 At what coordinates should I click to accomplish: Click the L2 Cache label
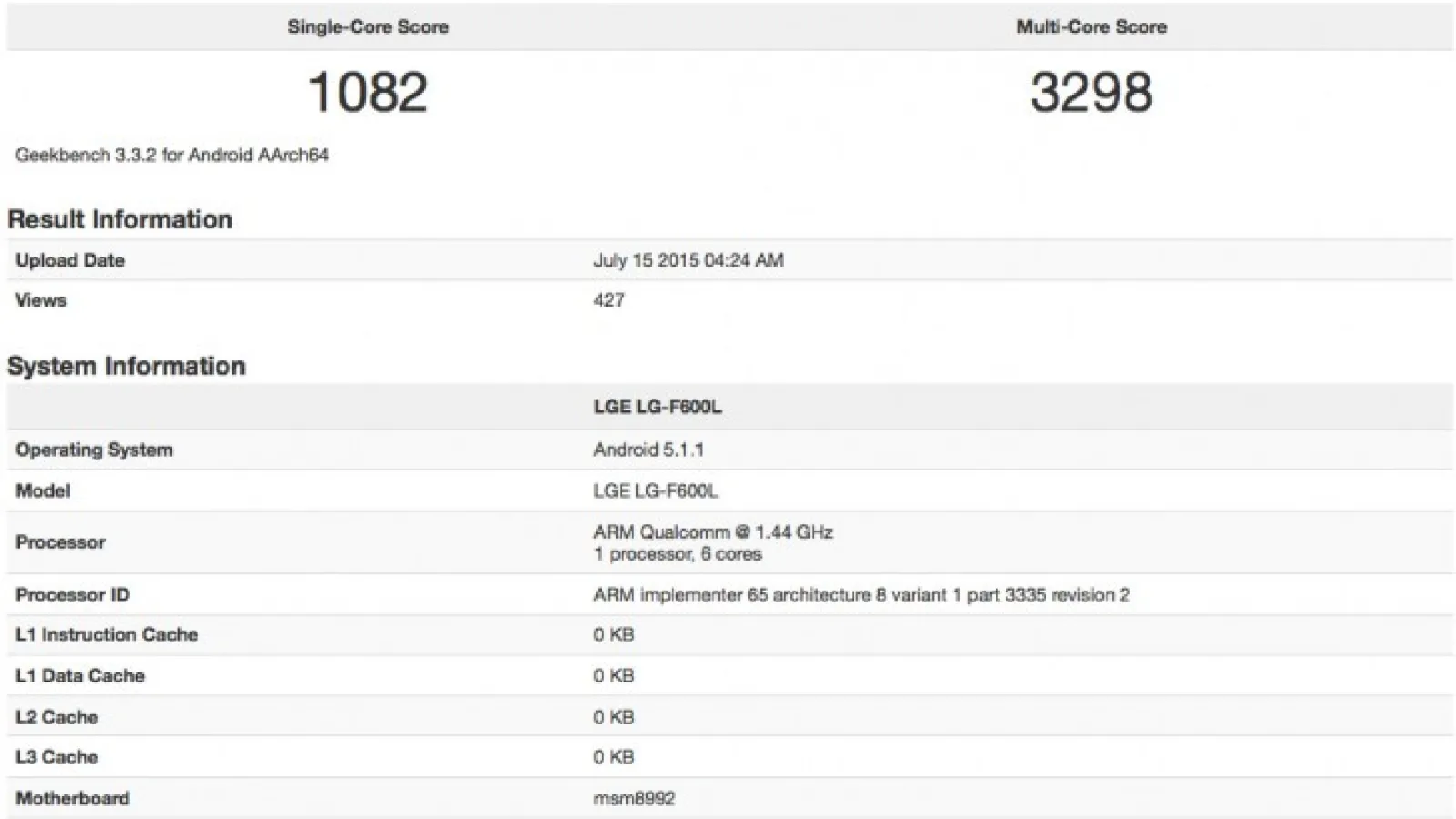pyautogui.click(x=56, y=717)
